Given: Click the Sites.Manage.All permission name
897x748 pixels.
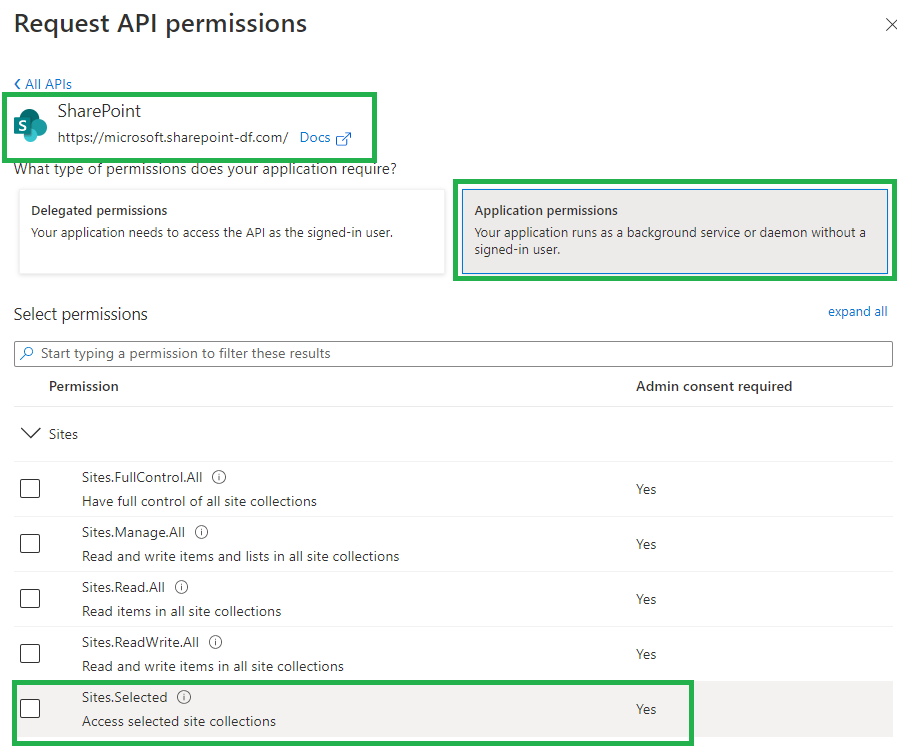Looking at the screenshot, I should 133,532.
